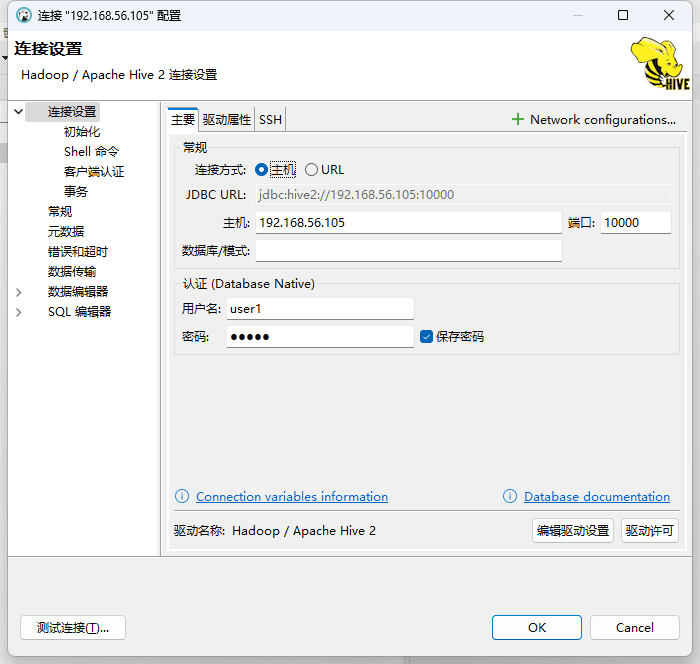
Task: Select the URL connection method radio button
Action: click(x=311, y=170)
